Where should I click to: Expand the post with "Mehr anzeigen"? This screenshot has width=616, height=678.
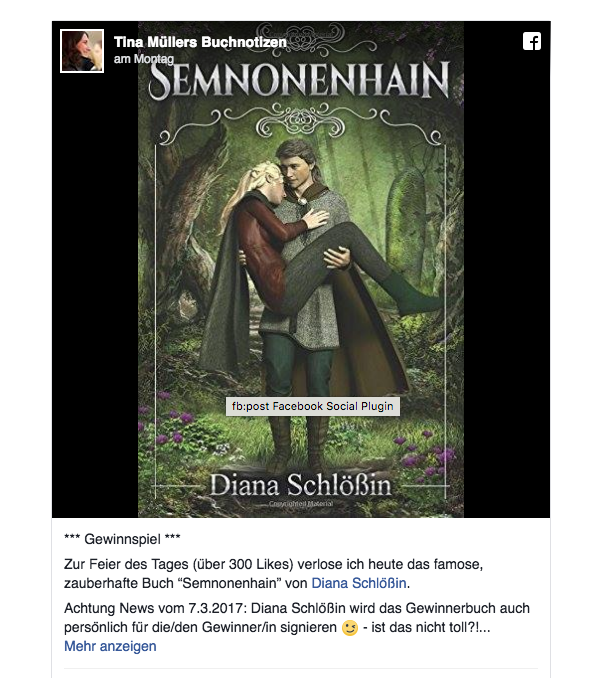click(x=110, y=646)
